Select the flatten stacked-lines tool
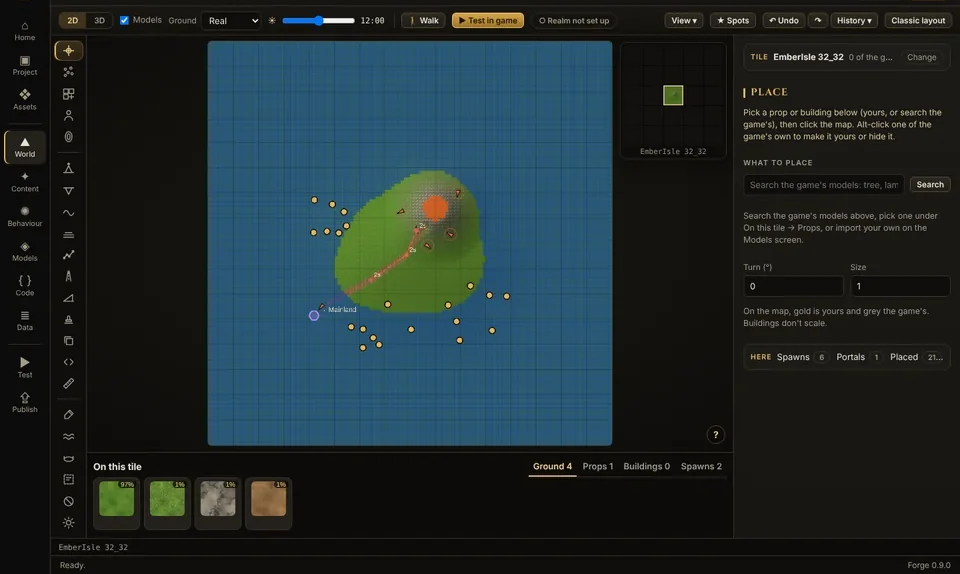The height and width of the screenshot is (574, 960). (x=69, y=234)
